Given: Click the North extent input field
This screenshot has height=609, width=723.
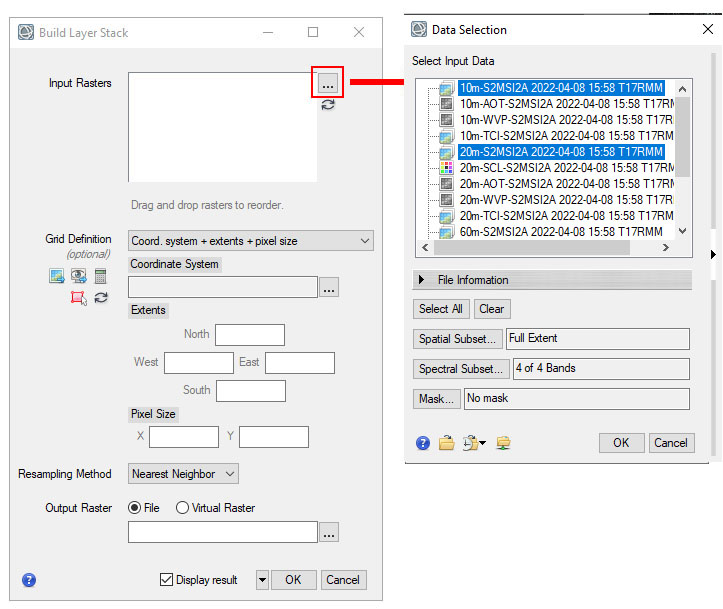Looking at the screenshot, I should tap(250, 335).
